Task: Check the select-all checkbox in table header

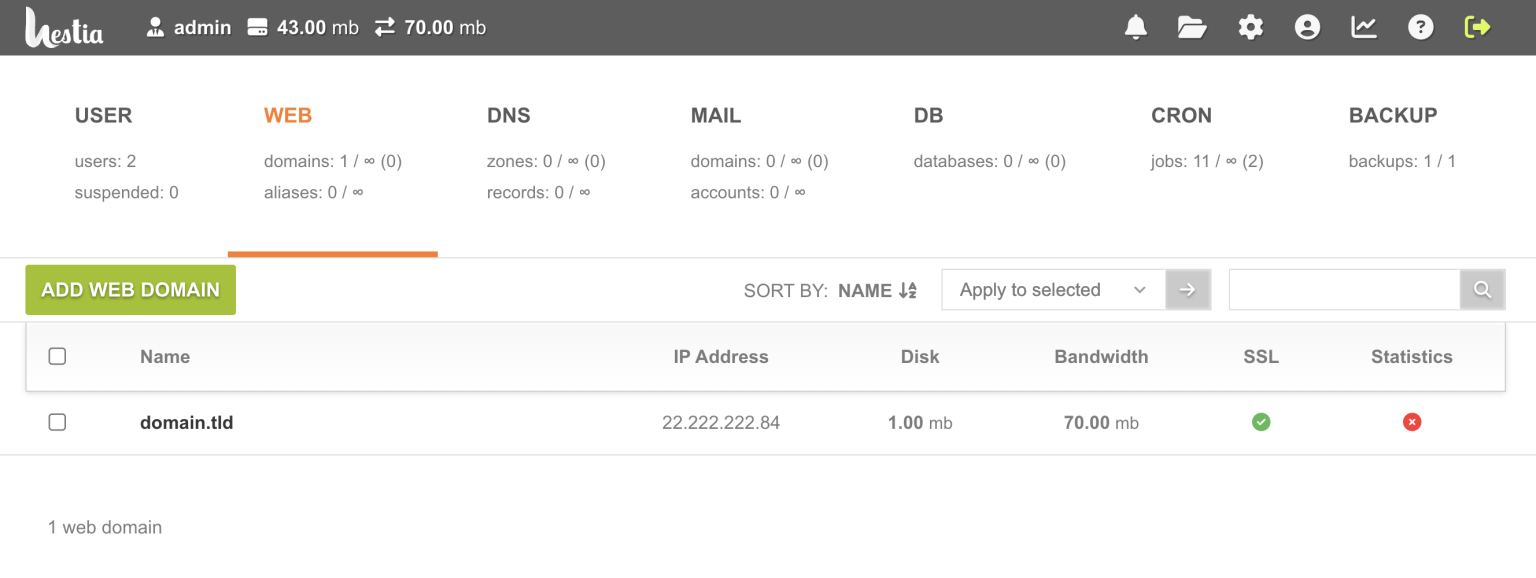Action: (57, 355)
